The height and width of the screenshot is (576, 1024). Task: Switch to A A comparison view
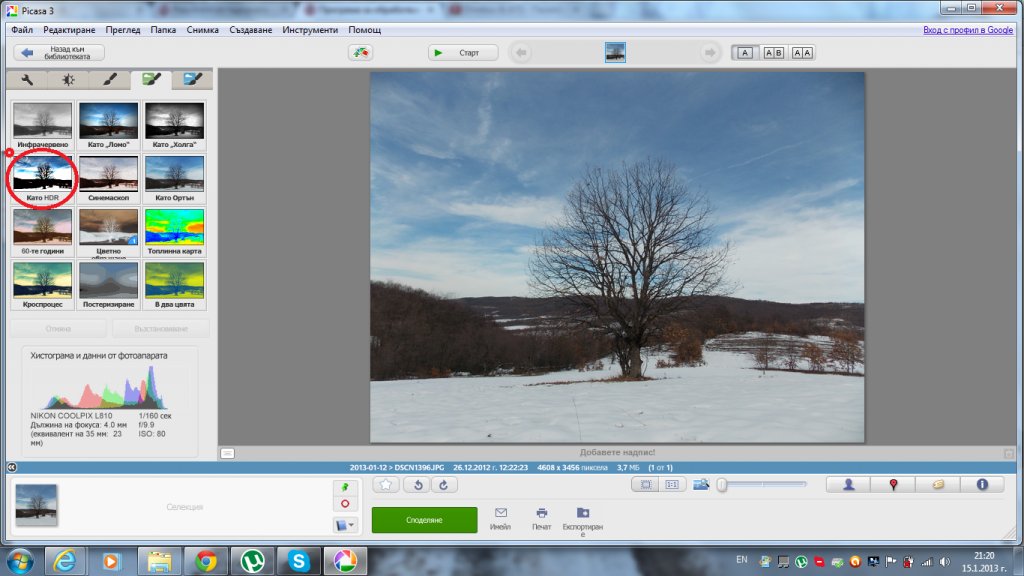tap(802, 53)
